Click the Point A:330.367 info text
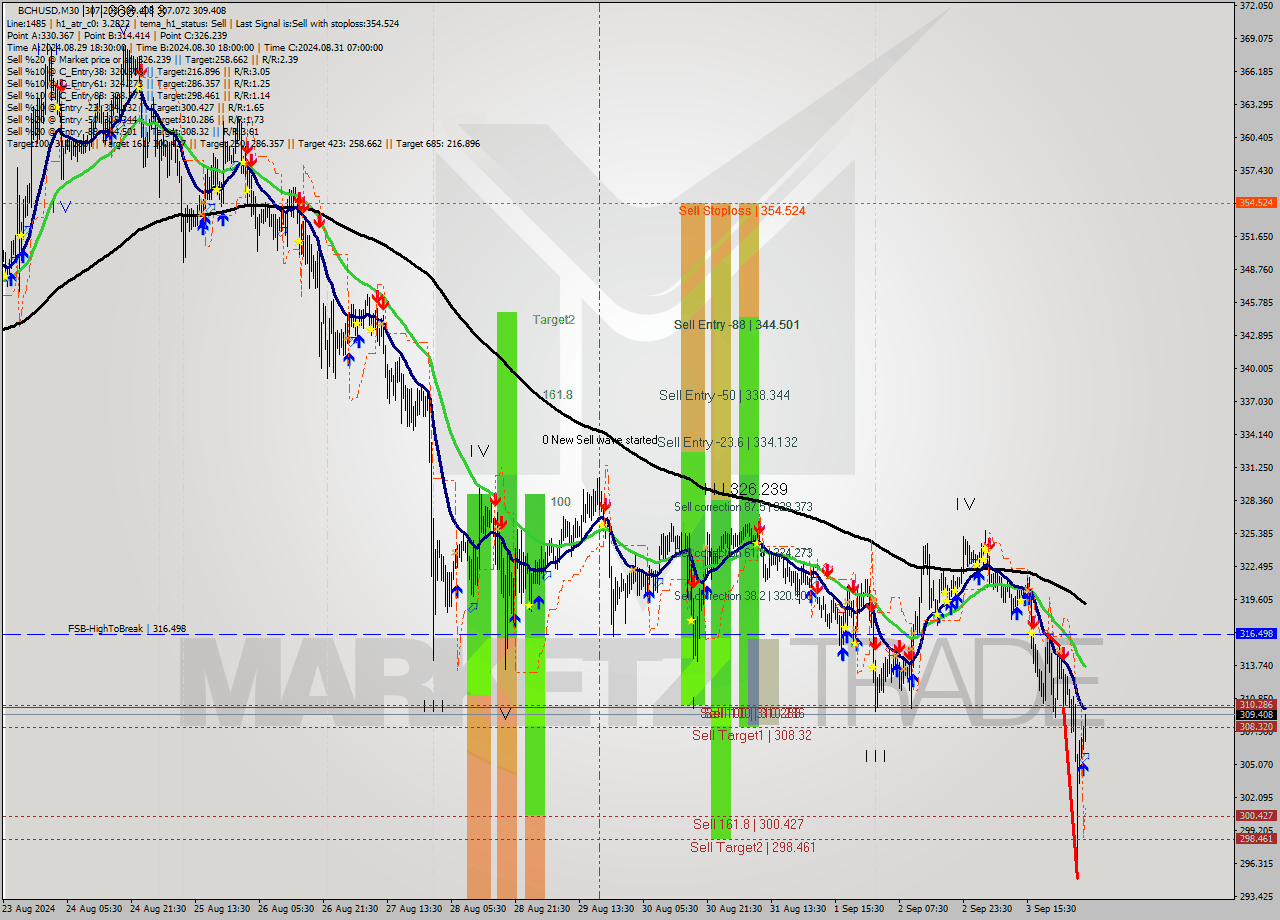 pyautogui.click(x=39, y=35)
